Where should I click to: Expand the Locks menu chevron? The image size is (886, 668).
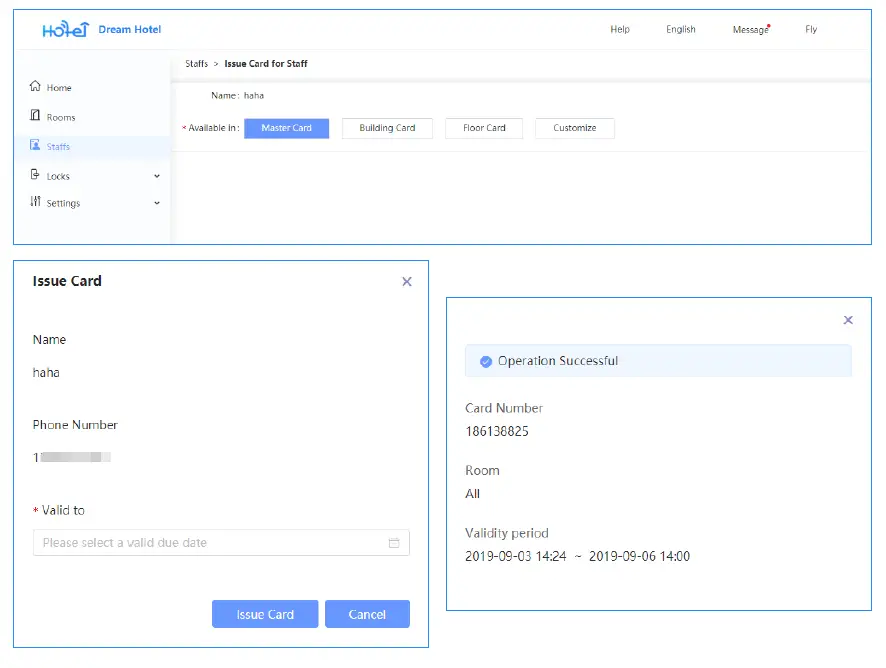157,176
